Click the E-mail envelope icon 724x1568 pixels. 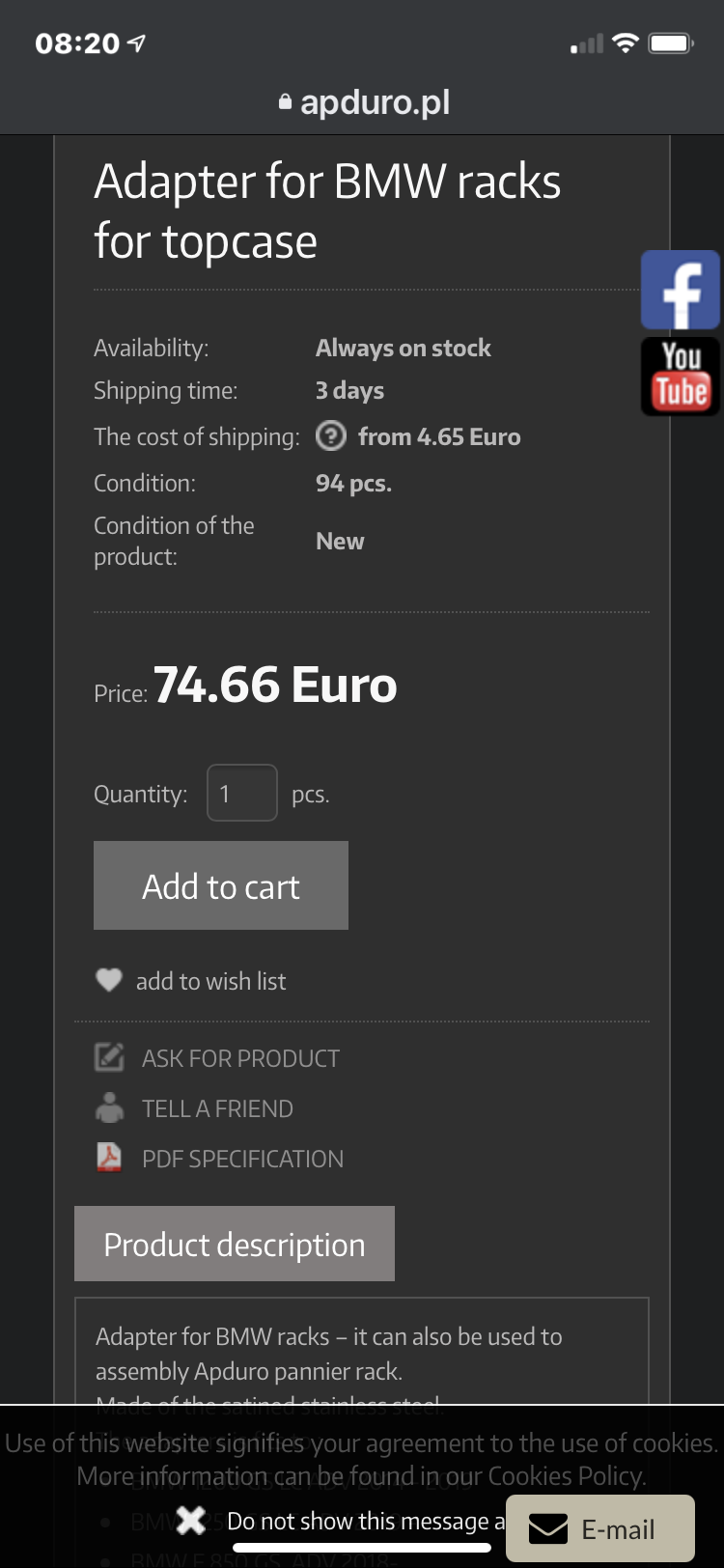pos(549,1529)
